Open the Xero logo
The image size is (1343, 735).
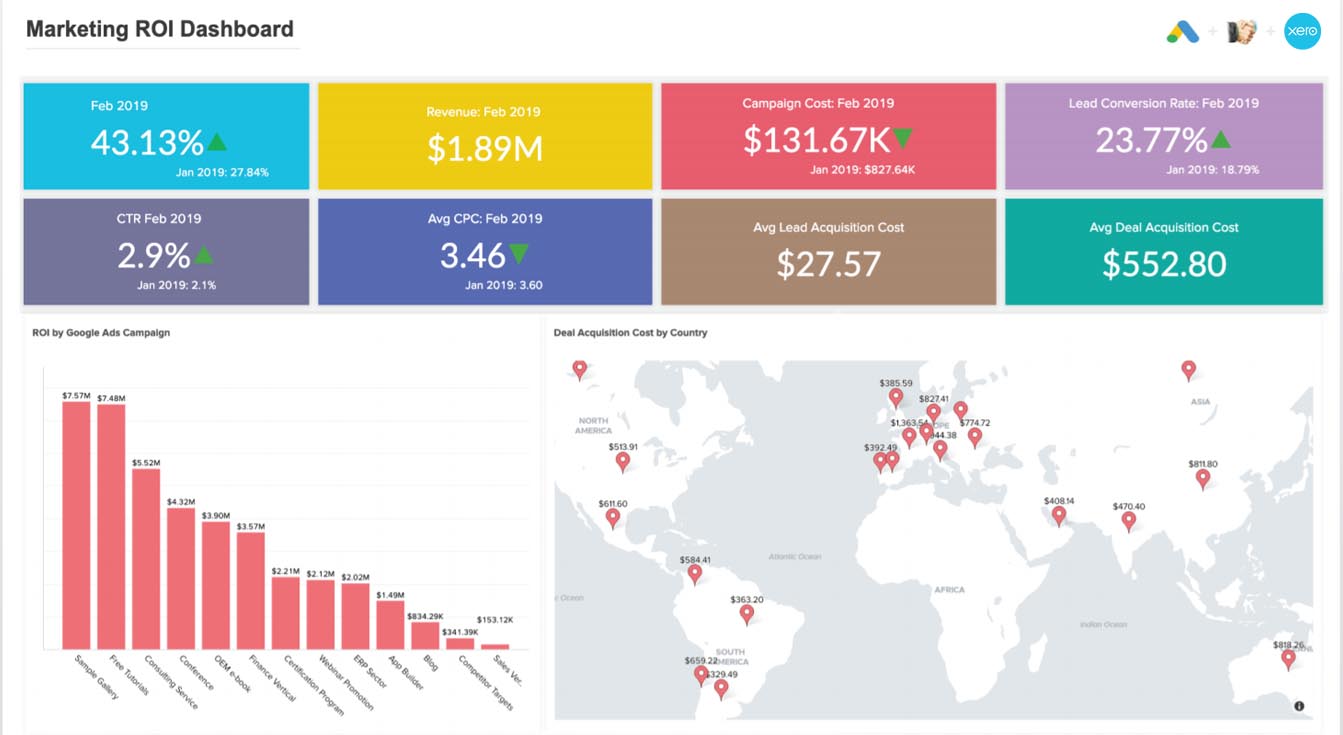tap(1302, 32)
